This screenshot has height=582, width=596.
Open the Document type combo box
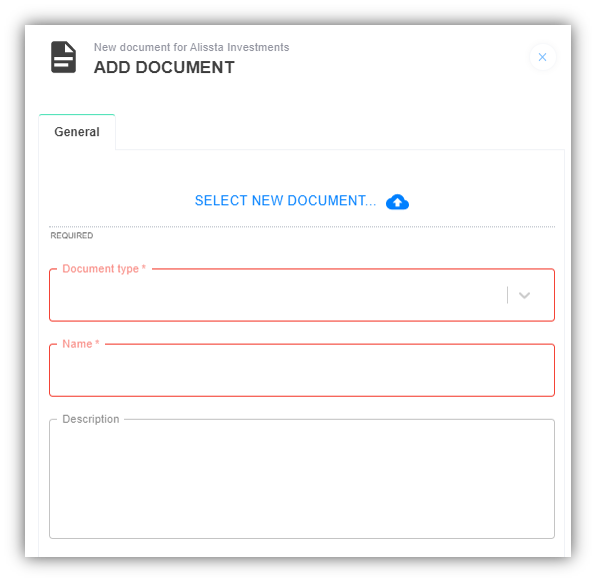point(302,295)
